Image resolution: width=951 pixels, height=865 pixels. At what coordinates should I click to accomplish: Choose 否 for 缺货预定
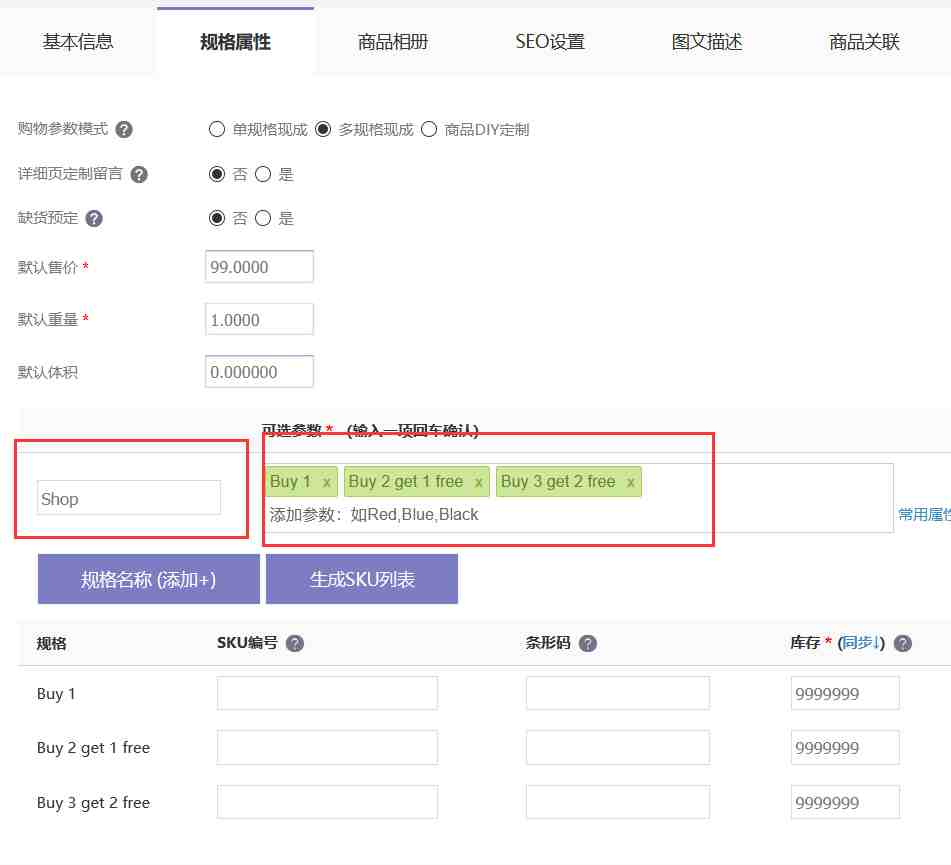217,218
